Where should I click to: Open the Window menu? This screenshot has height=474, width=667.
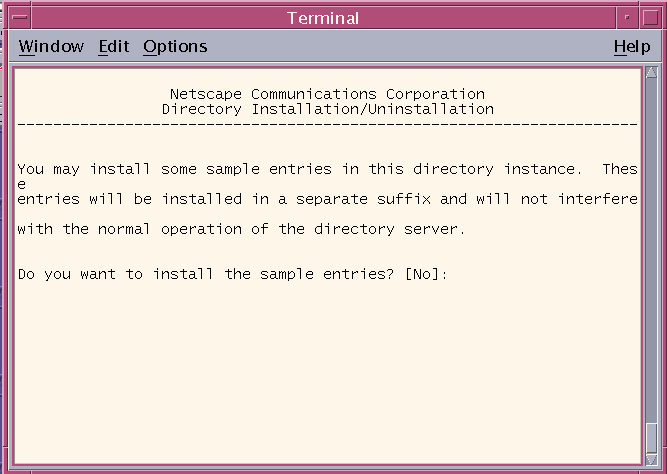(51, 46)
